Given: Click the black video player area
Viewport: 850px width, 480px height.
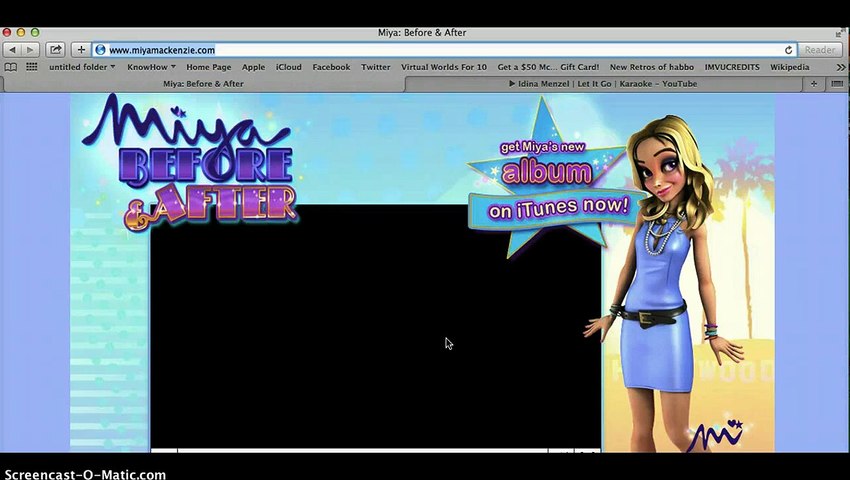Looking at the screenshot, I should [x=375, y=327].
